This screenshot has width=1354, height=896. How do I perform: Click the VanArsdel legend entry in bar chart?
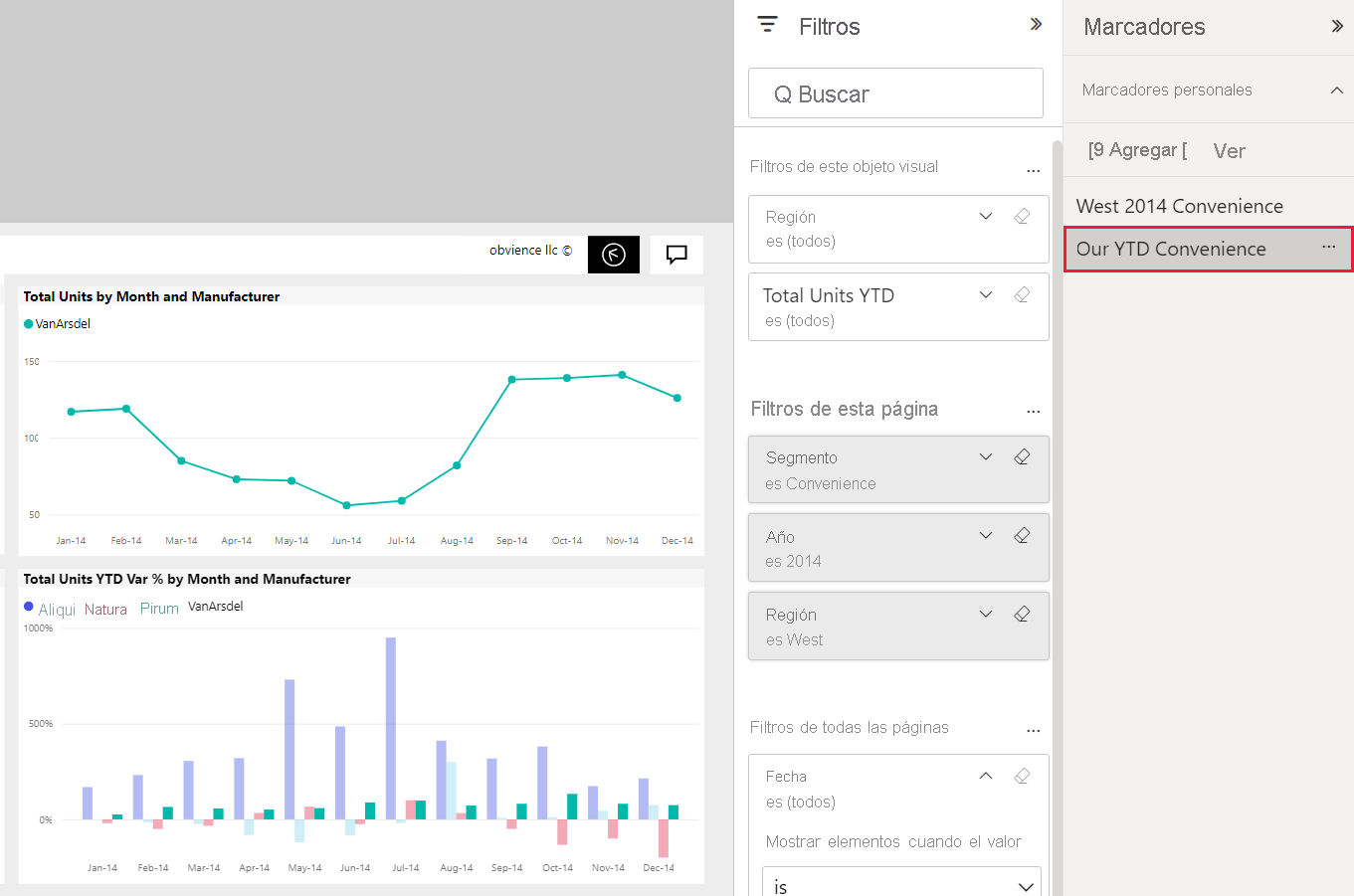215,607
